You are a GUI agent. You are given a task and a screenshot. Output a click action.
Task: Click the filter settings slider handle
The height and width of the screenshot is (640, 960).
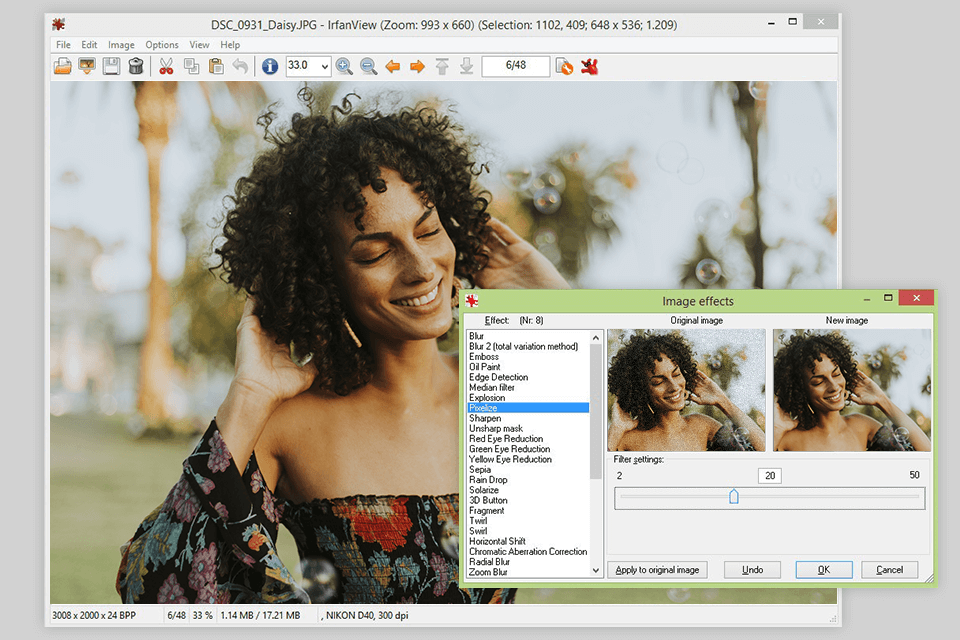click(734, 497)
